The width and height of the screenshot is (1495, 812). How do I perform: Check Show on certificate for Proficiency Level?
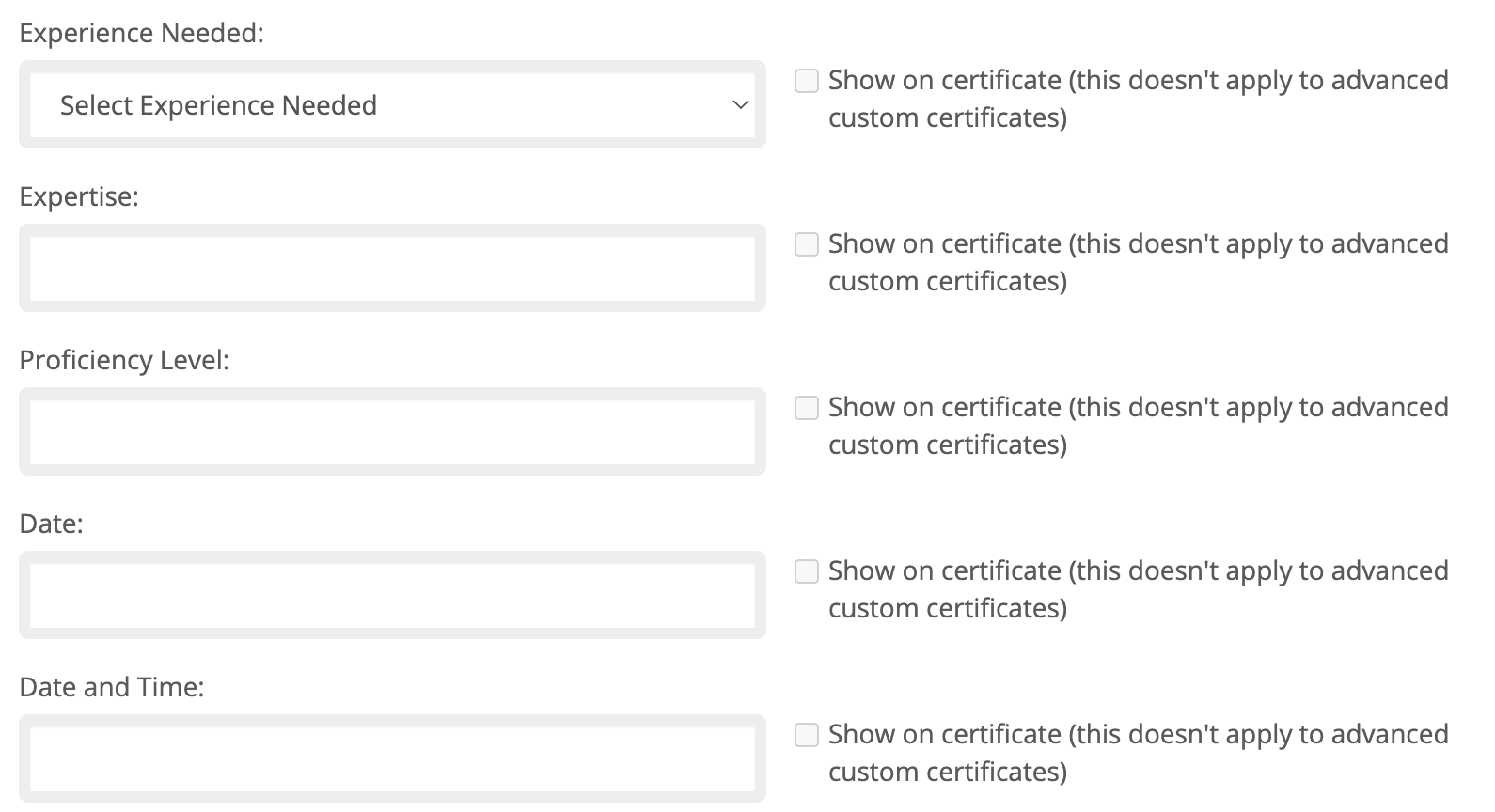pyautogui.click(x=807, y=408)
